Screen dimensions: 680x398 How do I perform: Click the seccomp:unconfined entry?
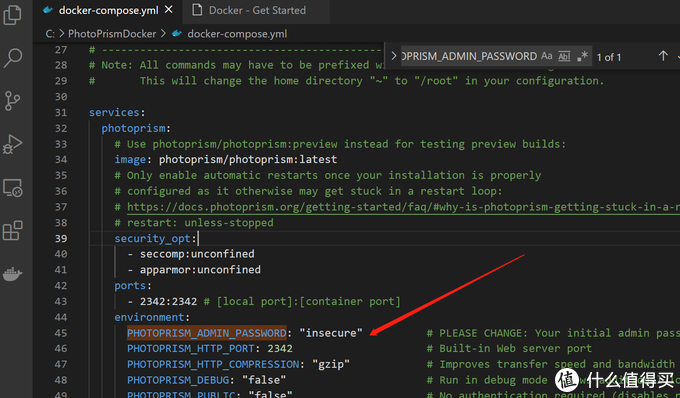(197, 254)
